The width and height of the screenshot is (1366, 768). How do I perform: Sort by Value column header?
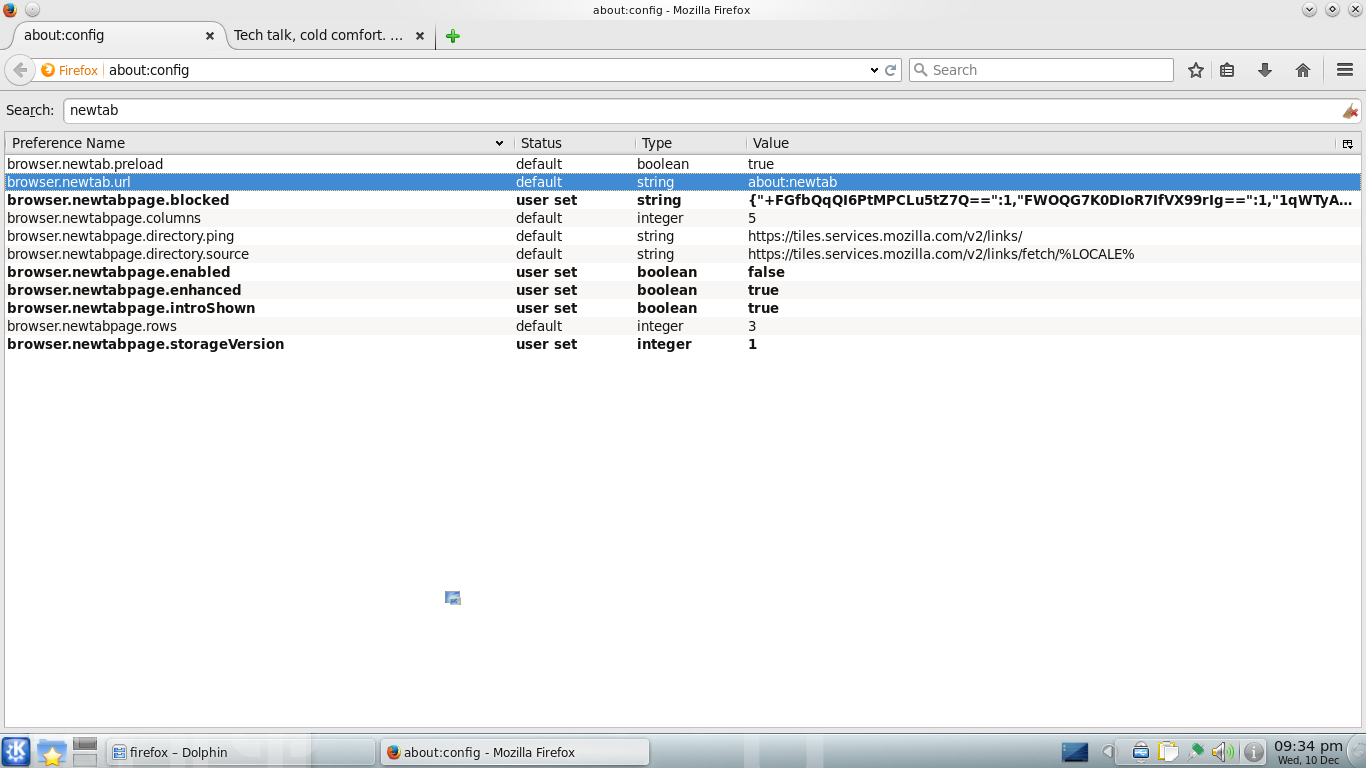(x=1041, y=143)
